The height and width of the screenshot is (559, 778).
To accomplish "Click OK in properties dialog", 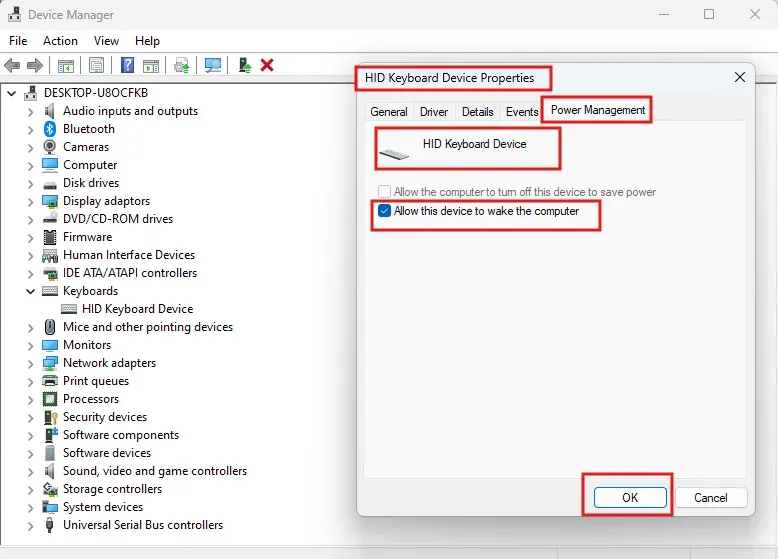I will pyautogui.click(x=630, y=497).
